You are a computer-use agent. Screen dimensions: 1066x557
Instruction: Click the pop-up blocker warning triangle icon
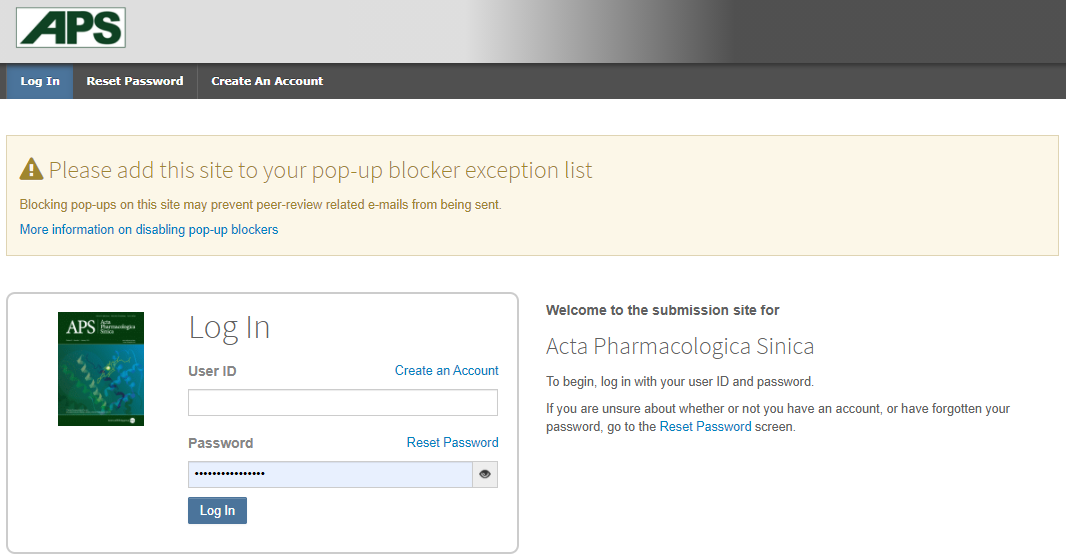click(31, 169)
